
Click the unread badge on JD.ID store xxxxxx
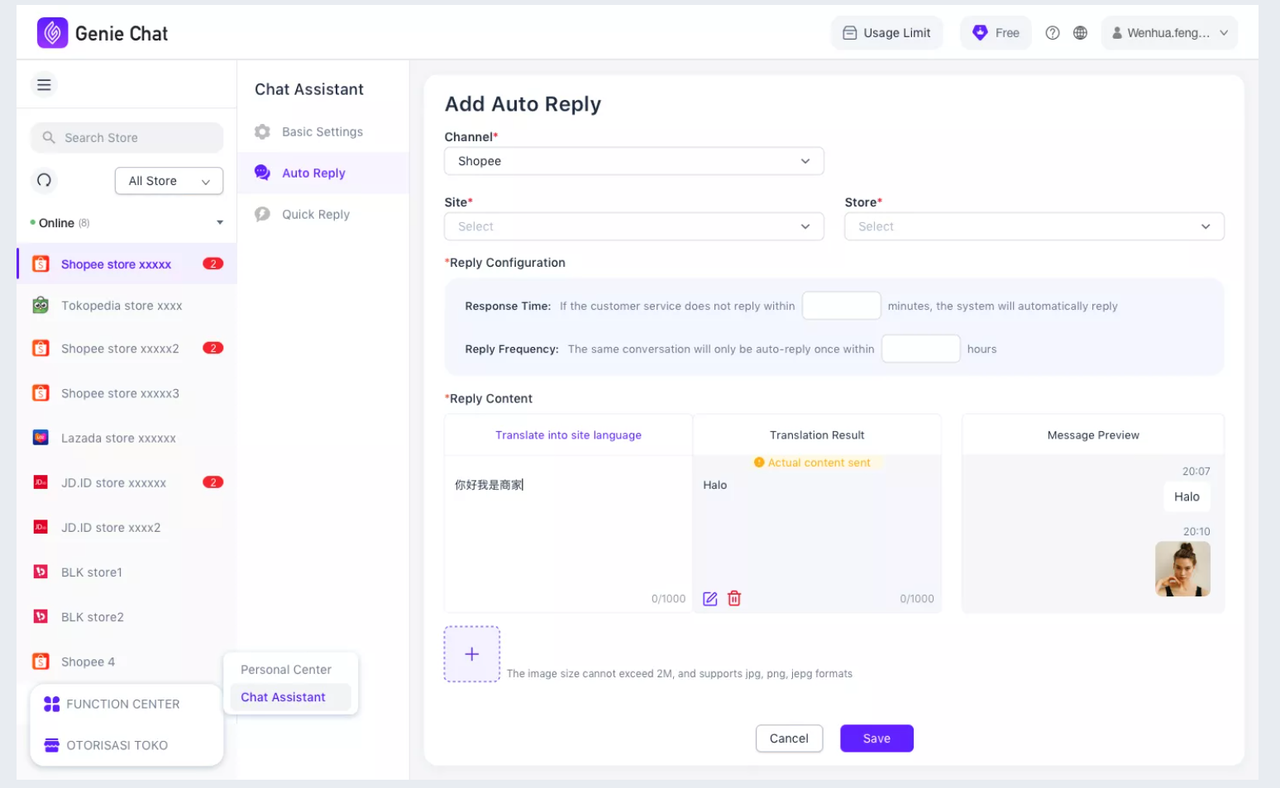pos(213,482)
